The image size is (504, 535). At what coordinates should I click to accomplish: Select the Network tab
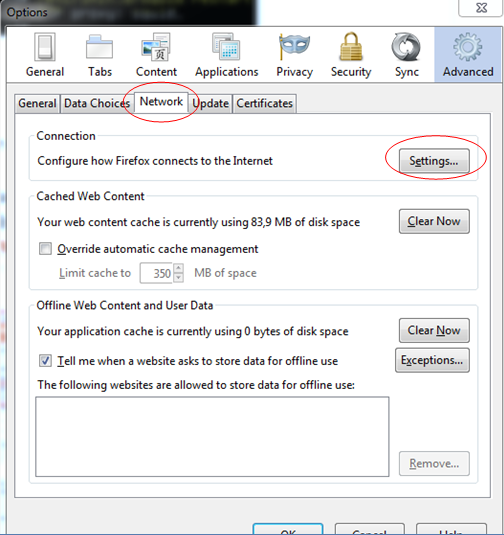click(x=161, y=102)
